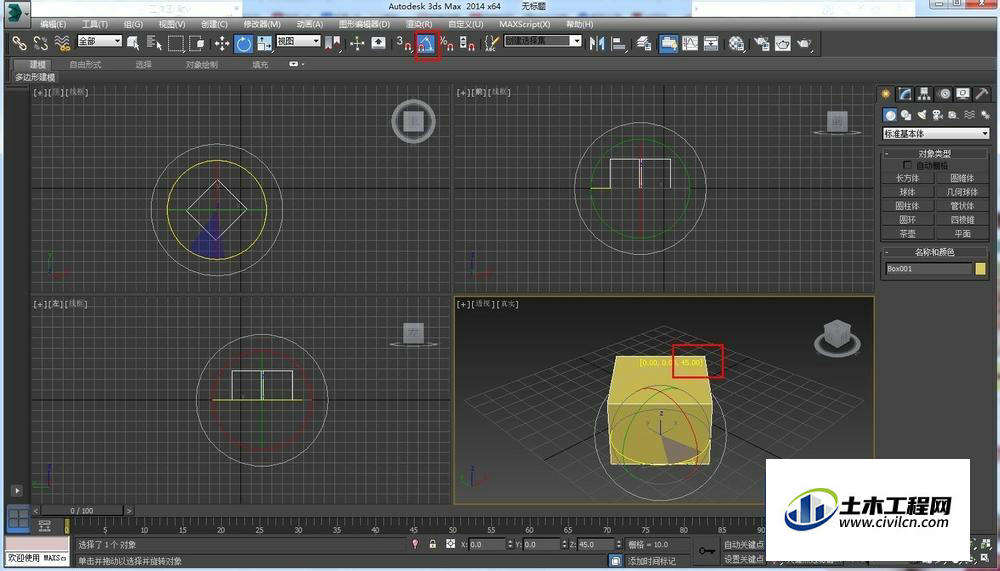Toggle the Angle Snap button
This screenshot has height=571, width=1000.
coord(426,43)
